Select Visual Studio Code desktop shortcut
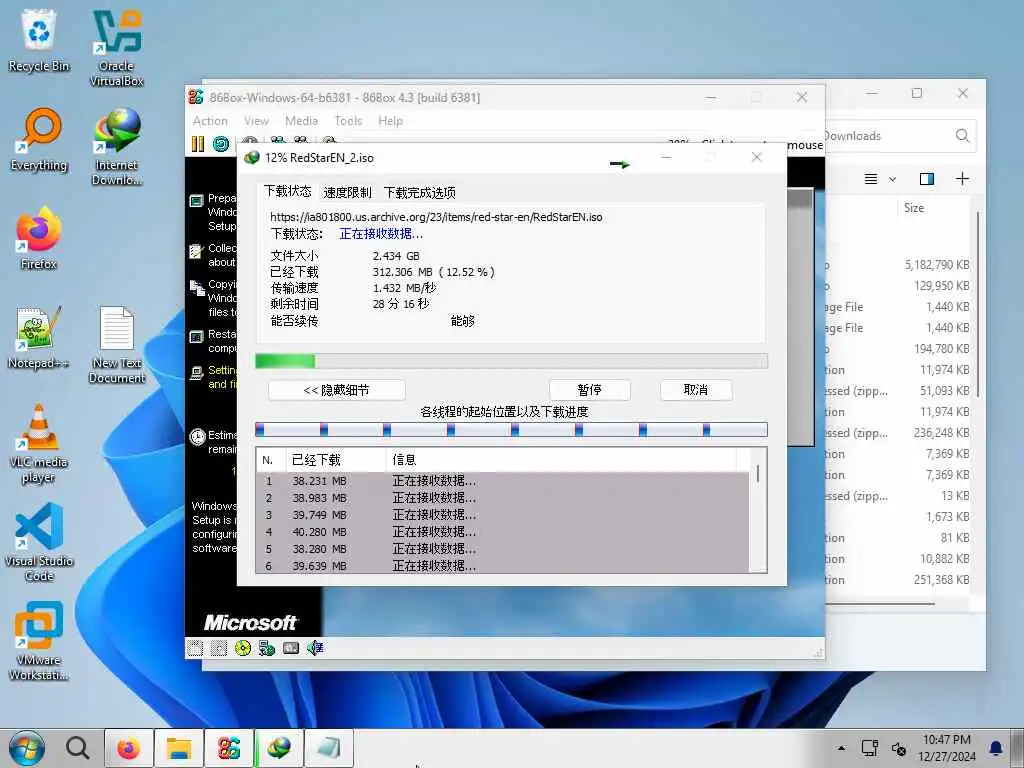1024x768 pixels. [39, 542]
